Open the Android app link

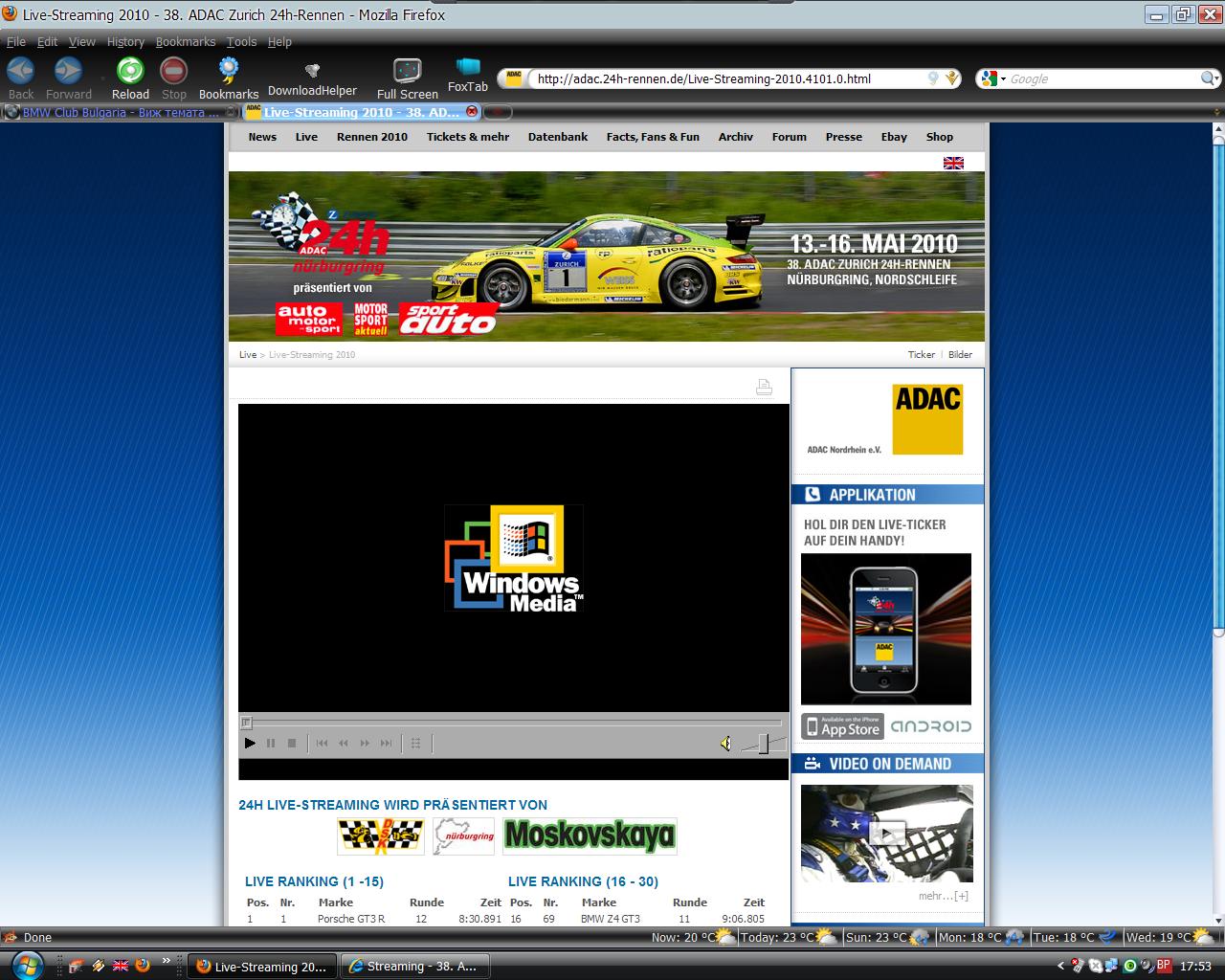pyautogui.click(x=931, y=726)
